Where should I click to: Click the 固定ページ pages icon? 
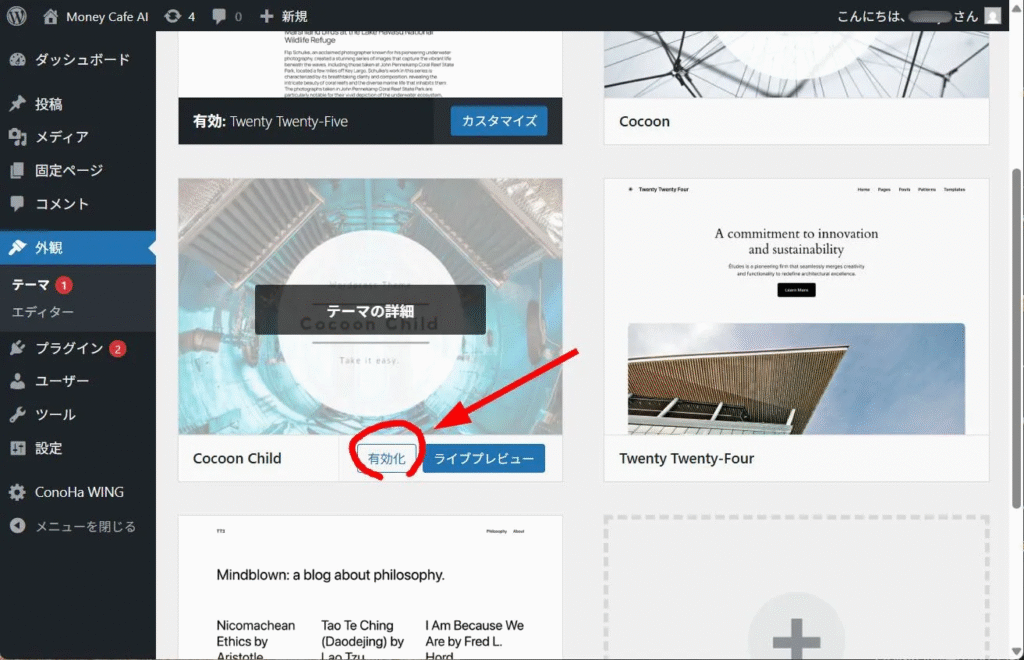coord(18,170)
